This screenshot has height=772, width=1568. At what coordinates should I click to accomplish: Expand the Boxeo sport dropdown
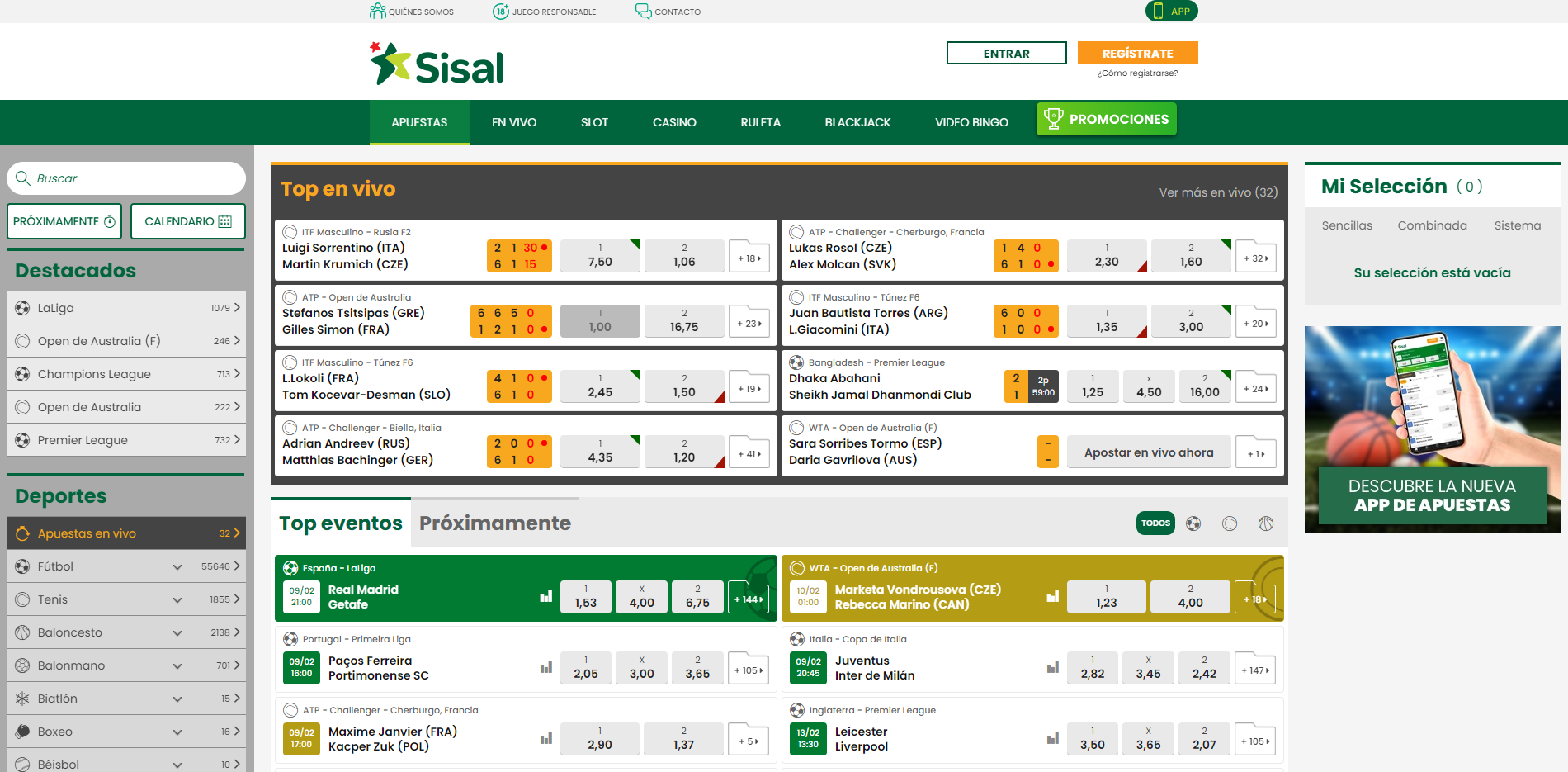point(177,732)
